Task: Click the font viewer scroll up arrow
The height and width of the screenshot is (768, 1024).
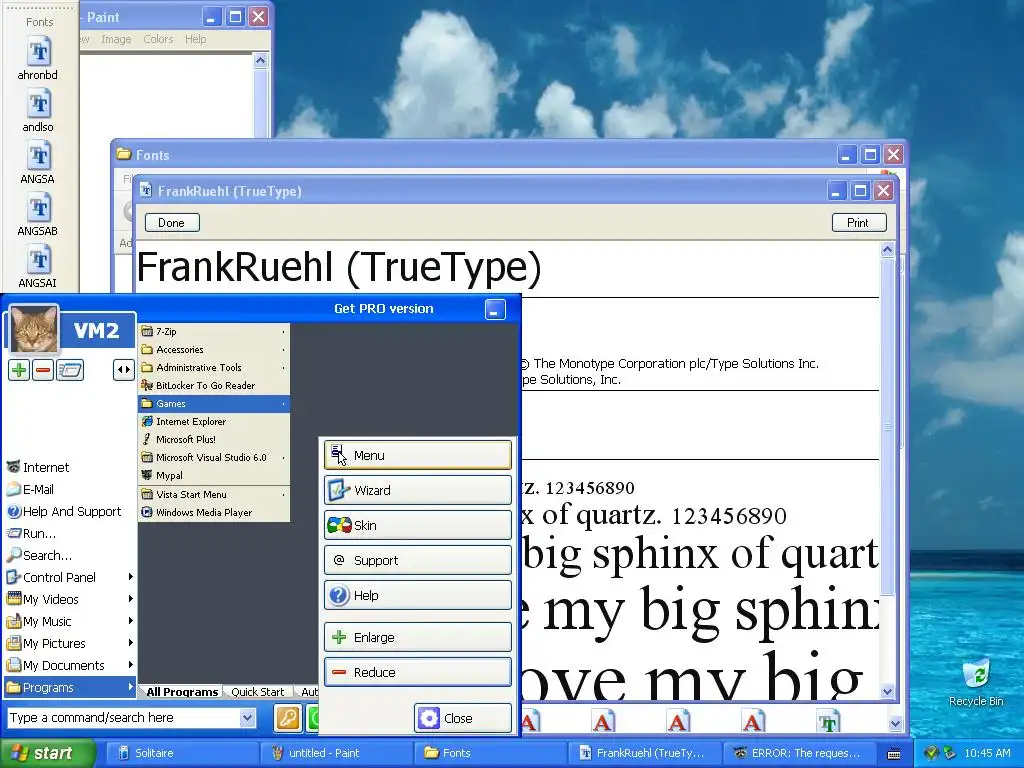Action: pyautogui.click(x=887, y=250)
